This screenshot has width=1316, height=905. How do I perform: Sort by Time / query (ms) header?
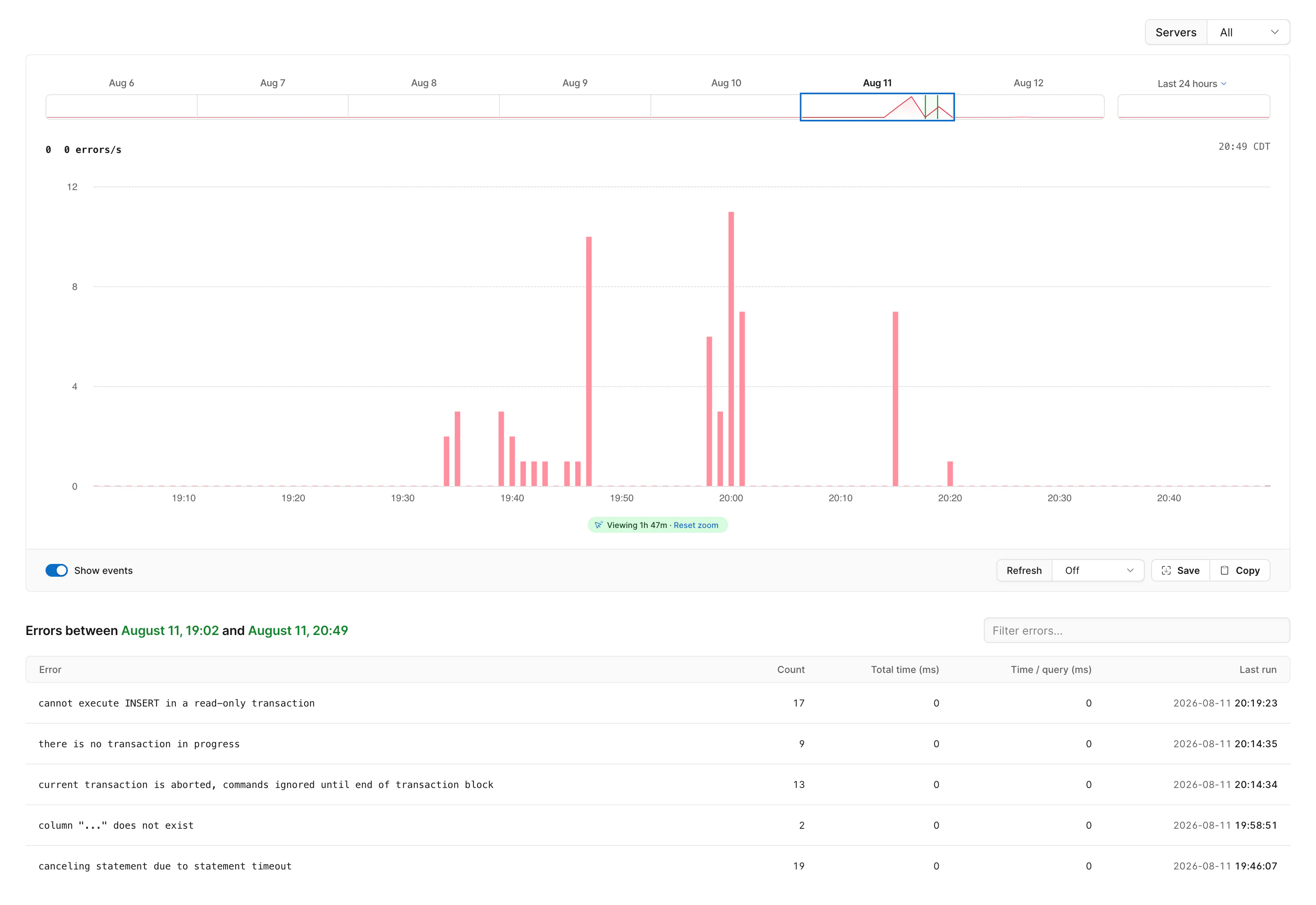[1051, 670]
